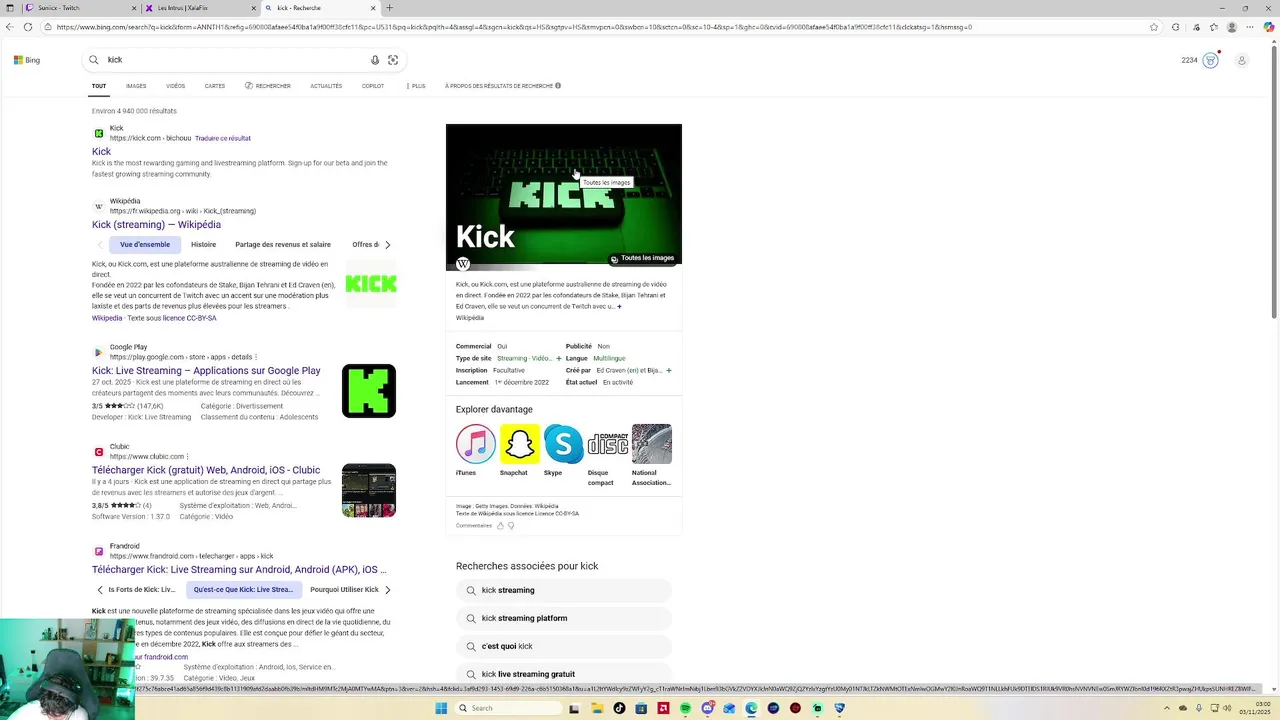The width and height of the screenshot is (1280, 720).
Task: Click Toutes les images button
Action: [642, 258]
